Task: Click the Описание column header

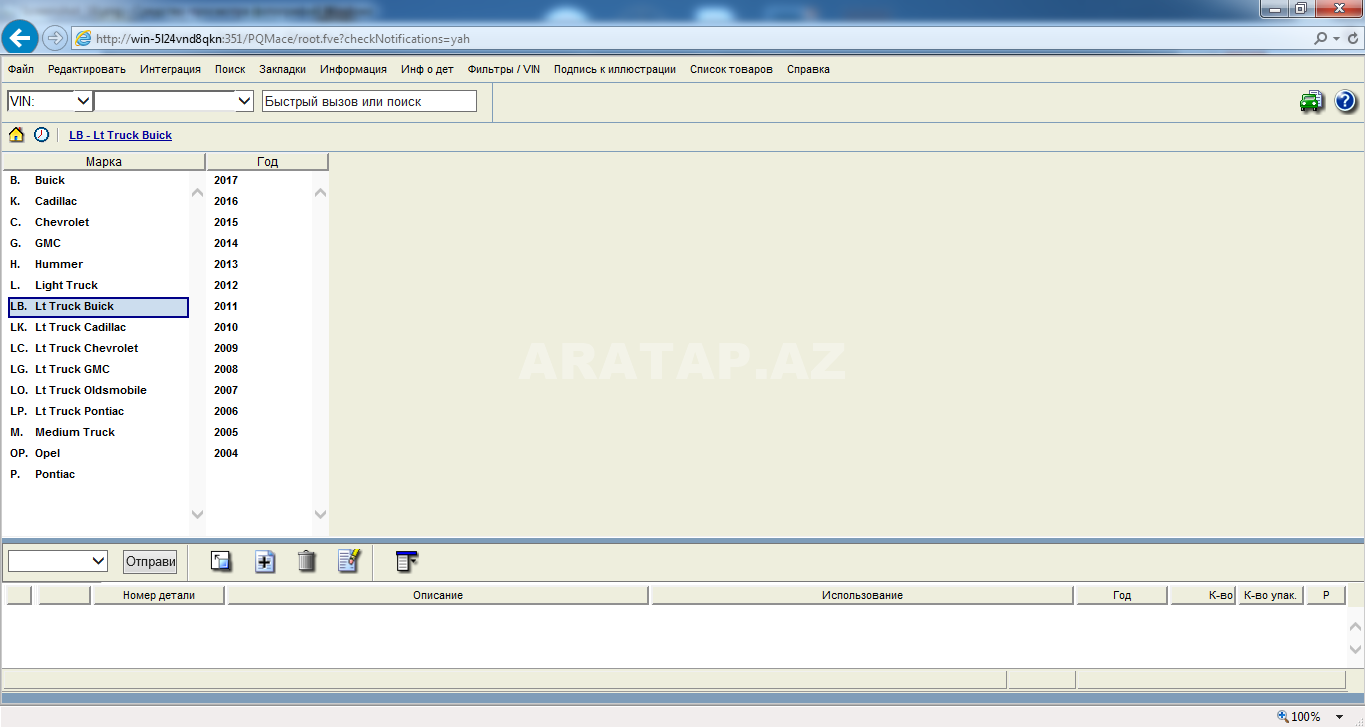Action: [438, 595]
